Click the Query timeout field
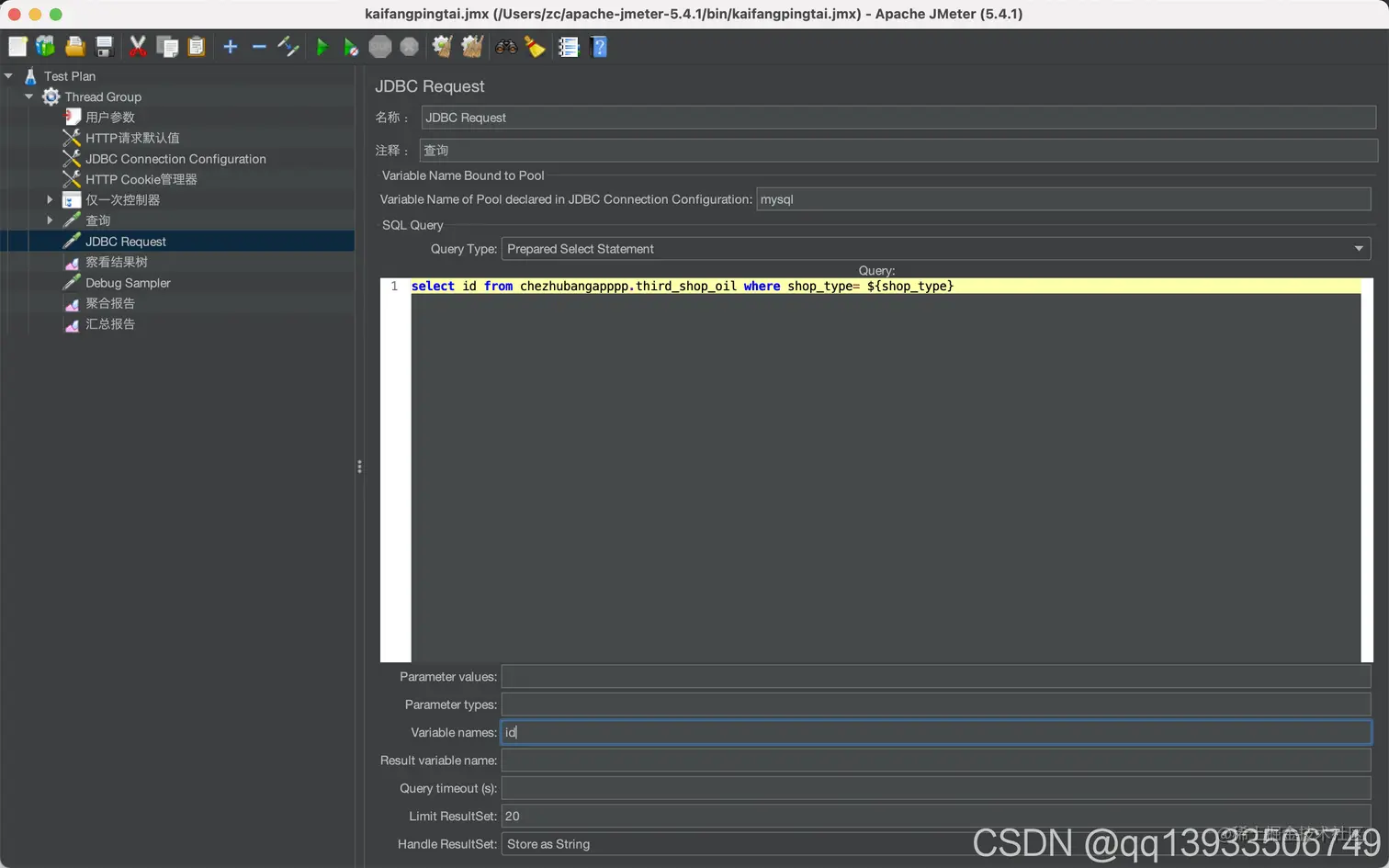This screenshot has width=1389, height=868. [x=936, y=788]
